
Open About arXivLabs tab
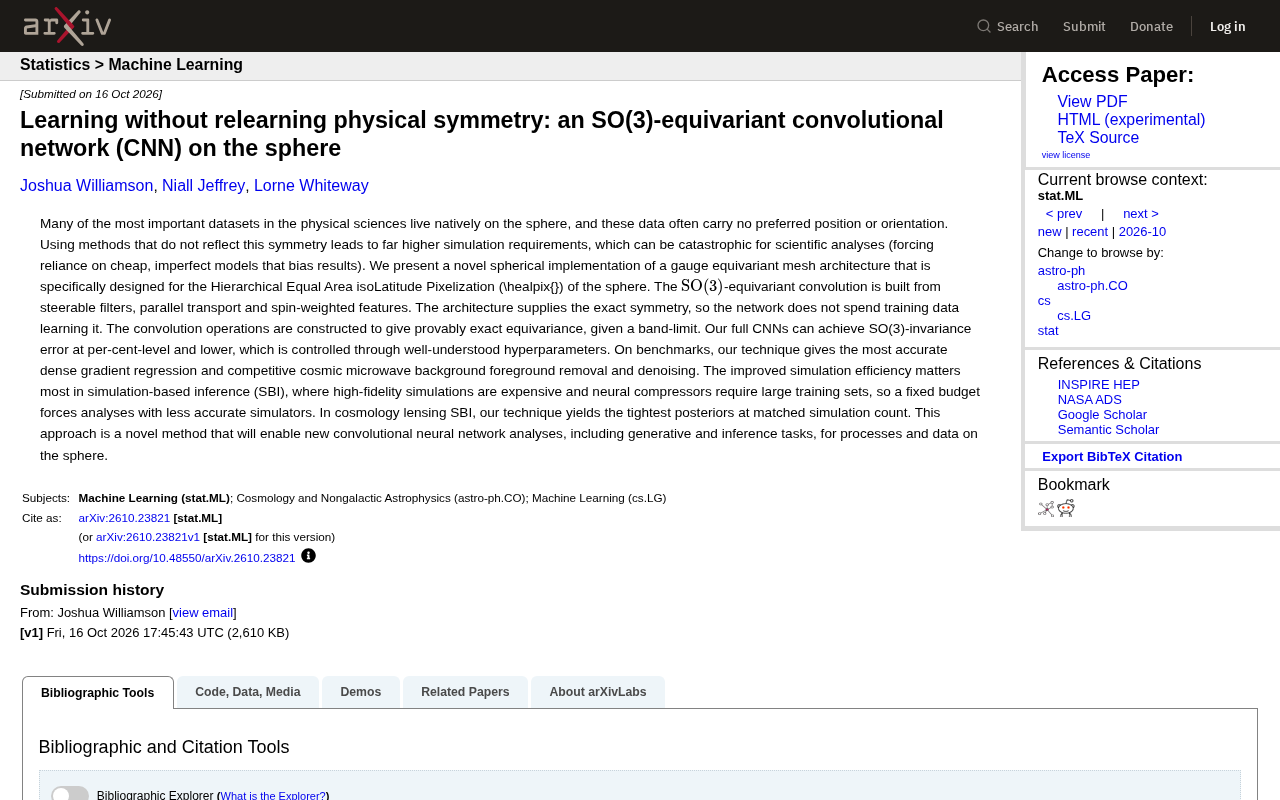598,692
